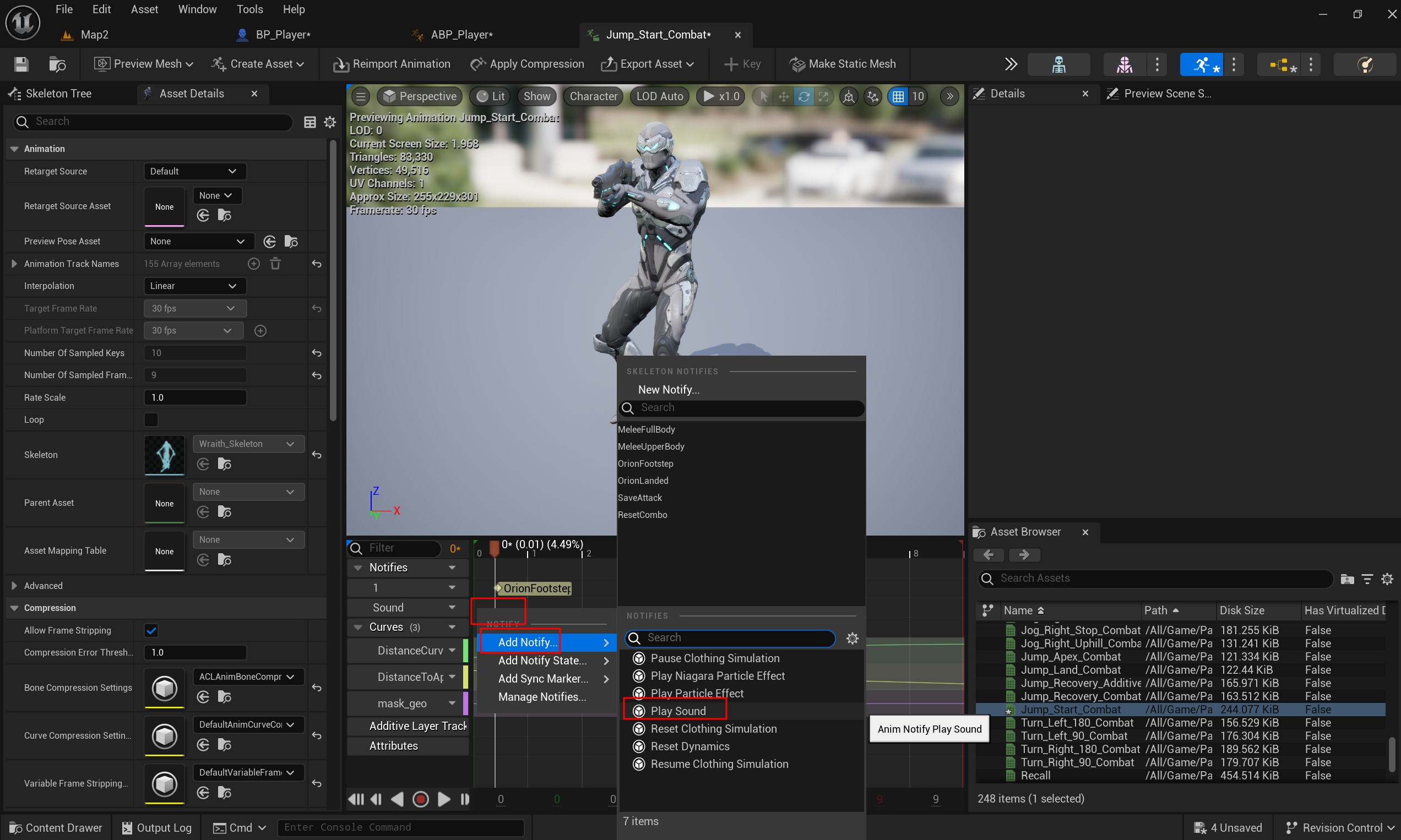Play the animation forward

[x=444, y=799]
